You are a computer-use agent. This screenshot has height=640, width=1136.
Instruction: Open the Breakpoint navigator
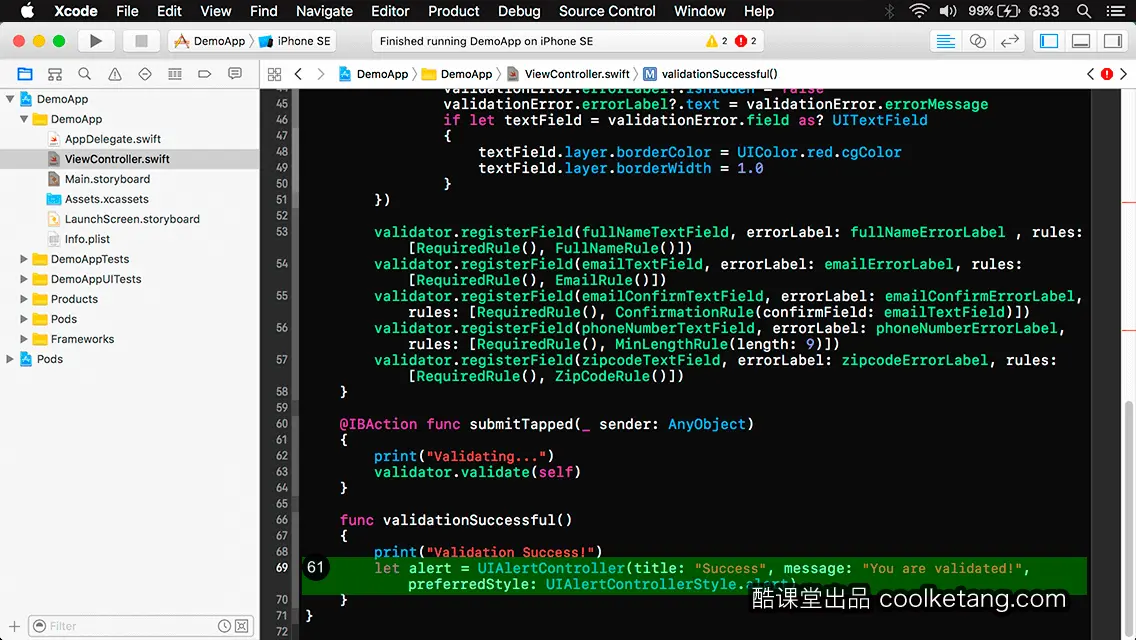(205, 74)
